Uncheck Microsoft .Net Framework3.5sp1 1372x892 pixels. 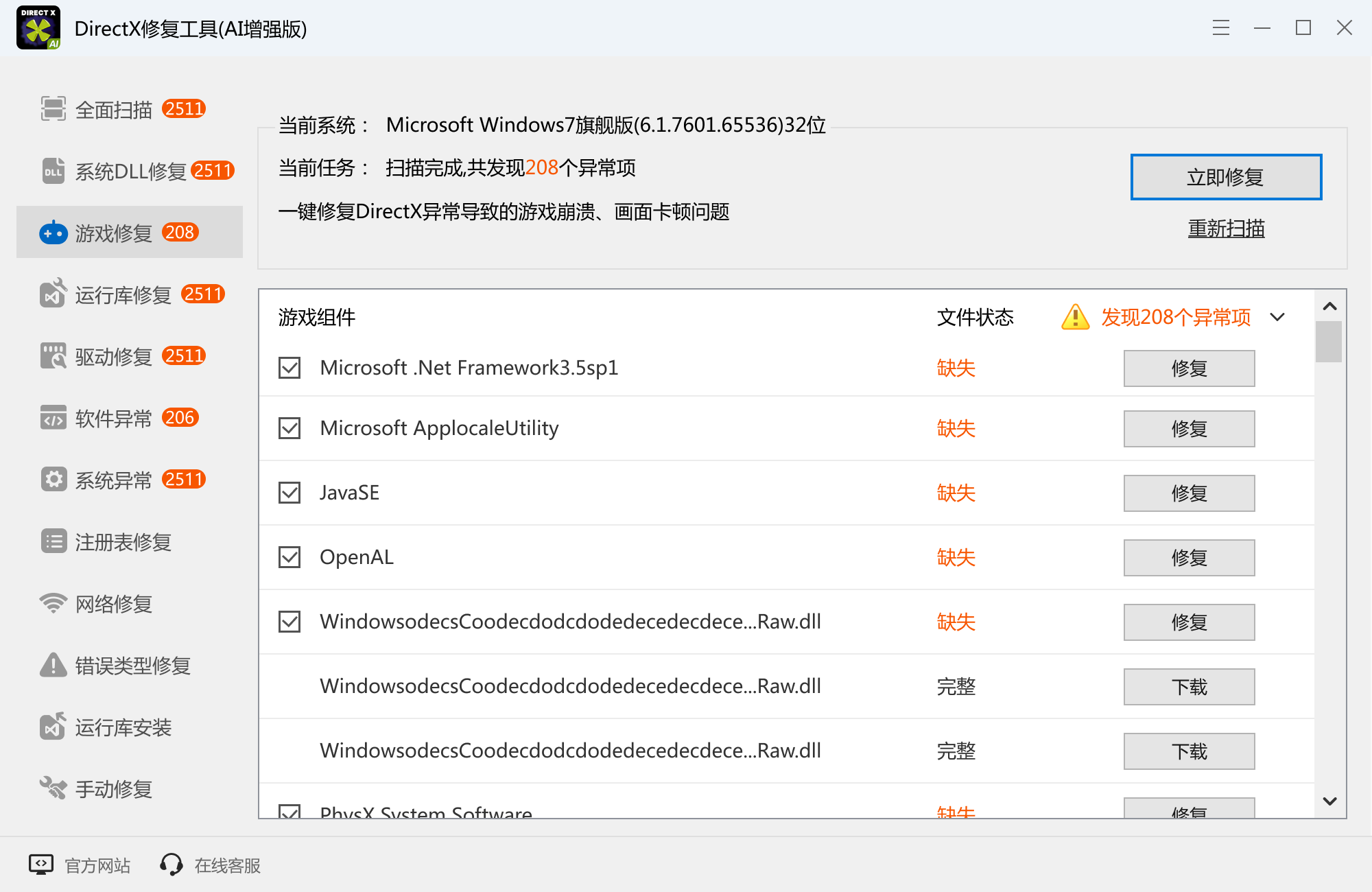point(289,368)
